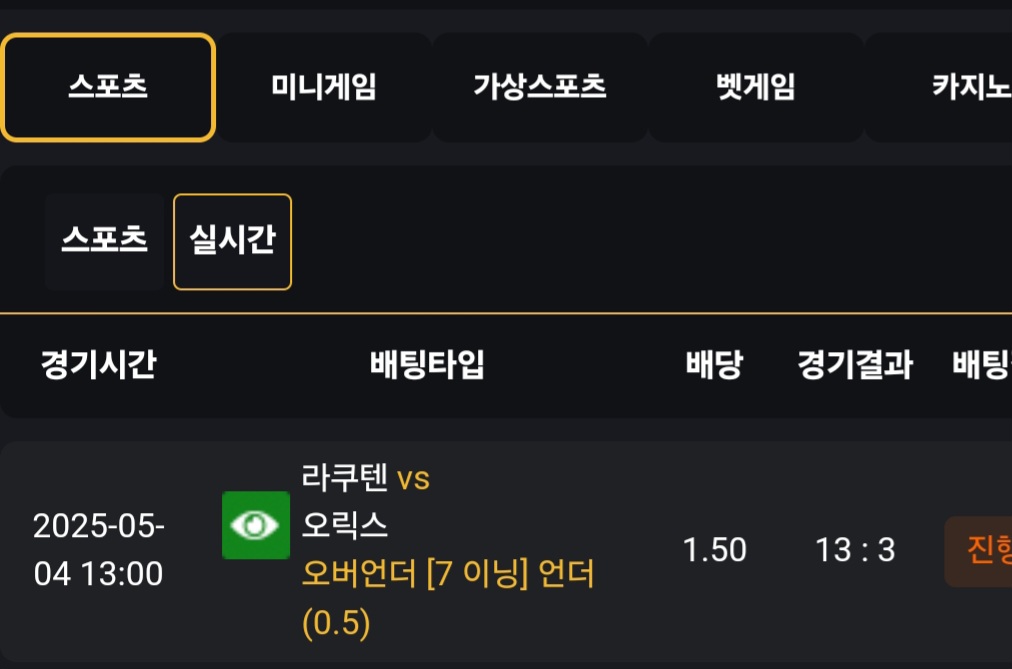Click the orange 진행 status badge
This screenshot has width=1012, height=669.
coord(978,551)
